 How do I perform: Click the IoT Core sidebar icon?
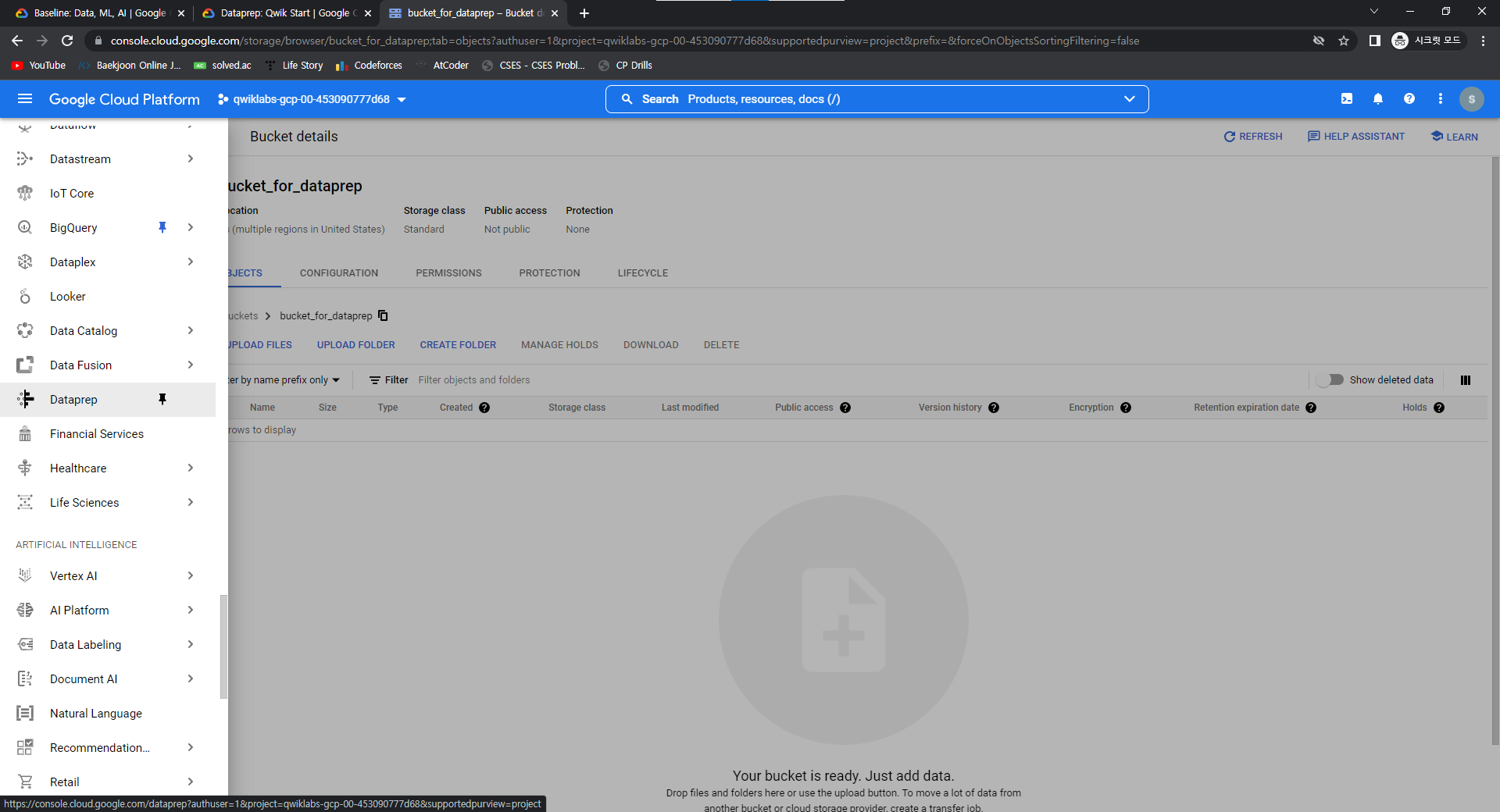[x=25, y=194]
